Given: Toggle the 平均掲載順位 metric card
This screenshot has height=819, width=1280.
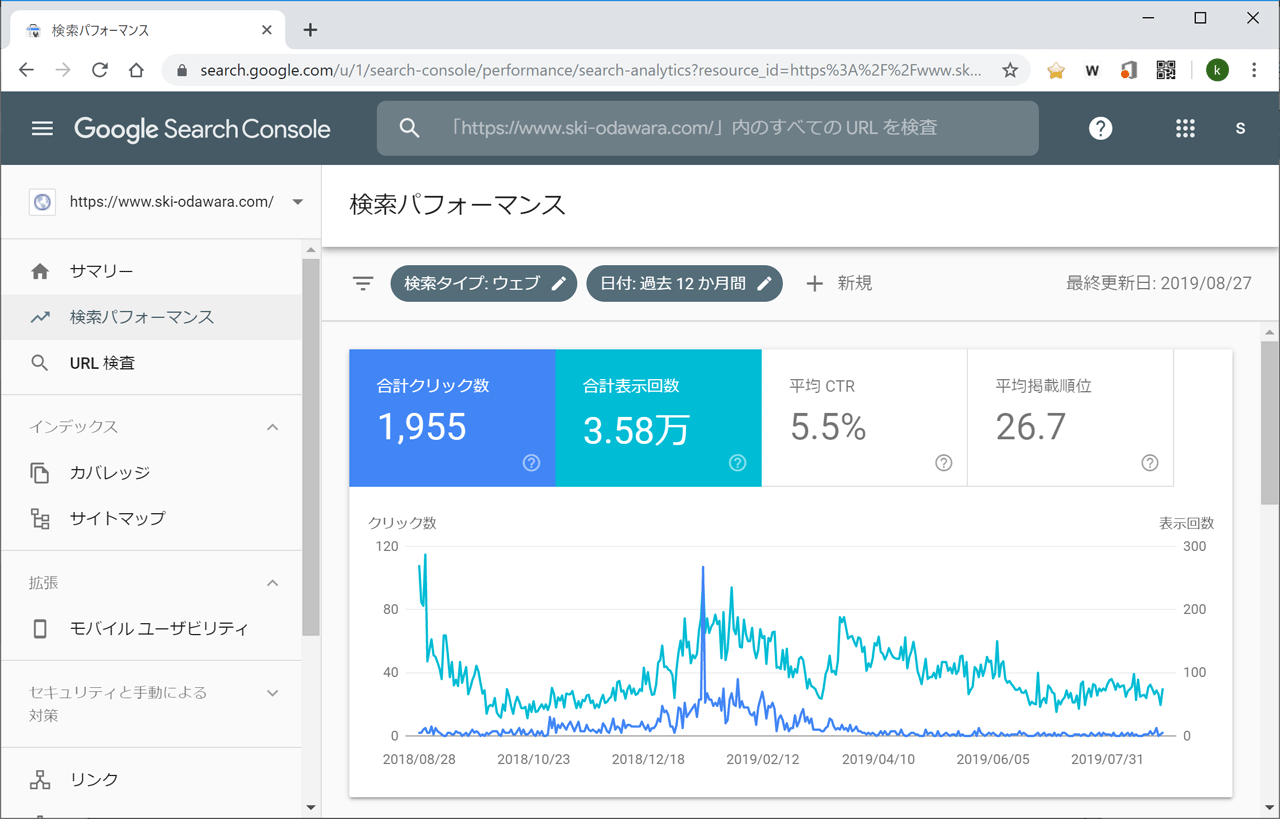Looking at the screenshot, I should 1070,418.
